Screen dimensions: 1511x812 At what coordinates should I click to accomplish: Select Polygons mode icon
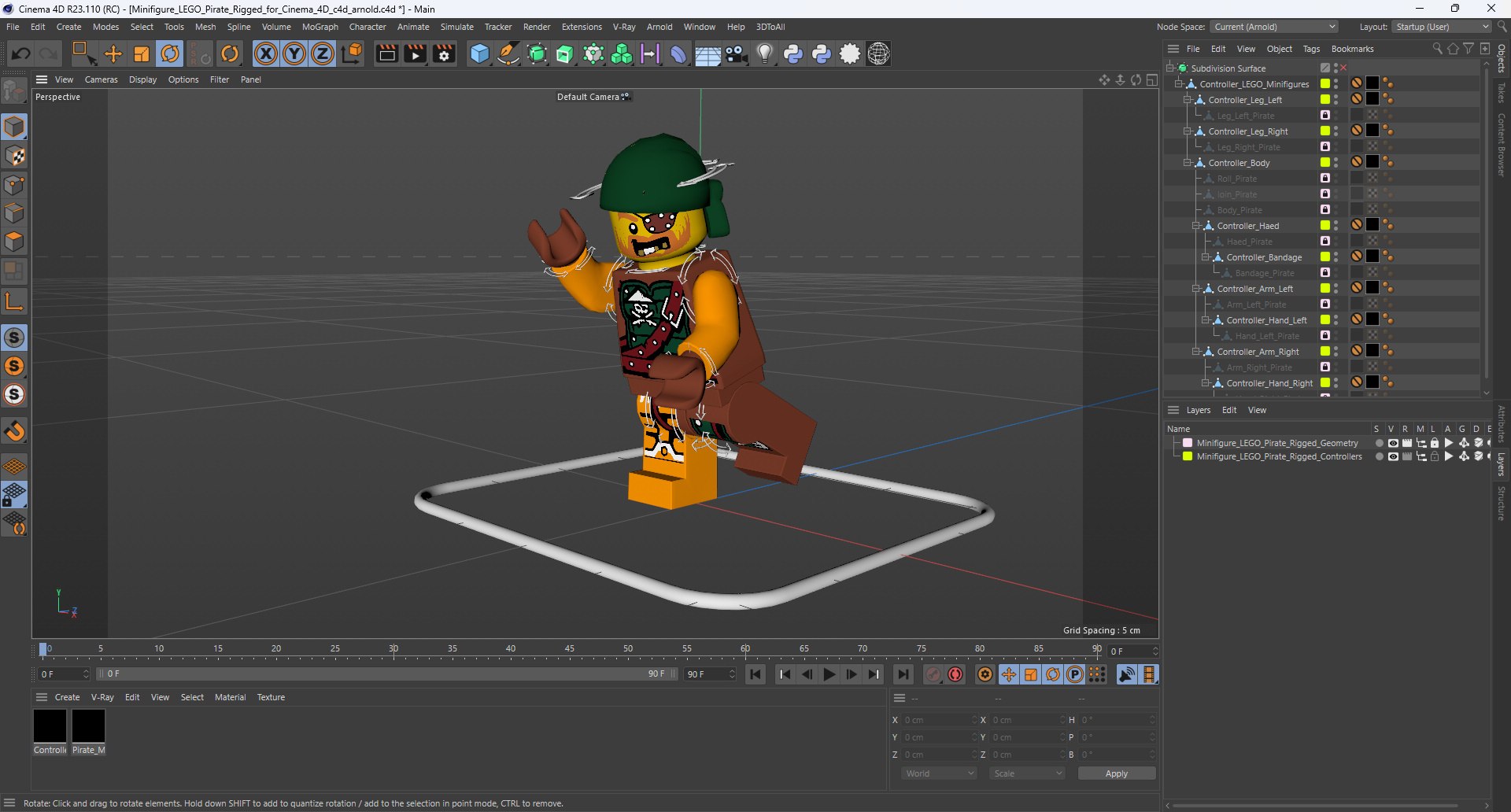pos(14,242)
